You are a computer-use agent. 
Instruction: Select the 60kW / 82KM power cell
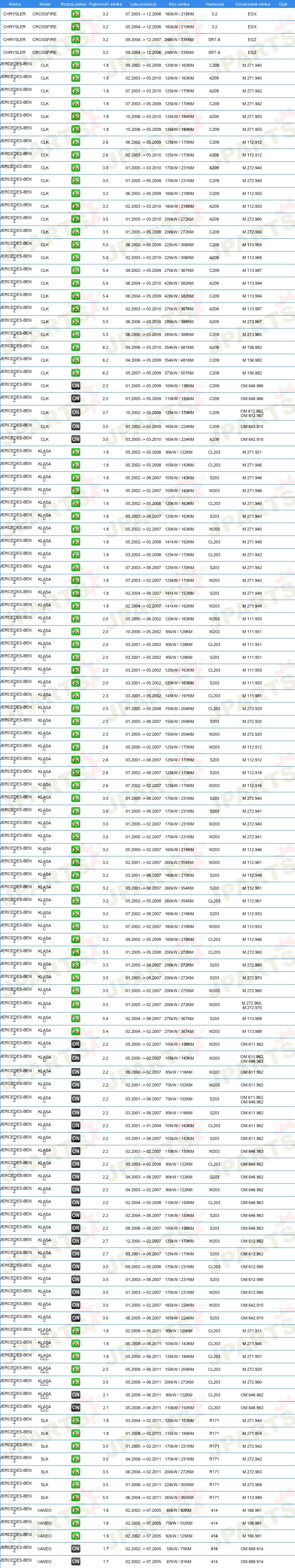(x=179, y=1510)
